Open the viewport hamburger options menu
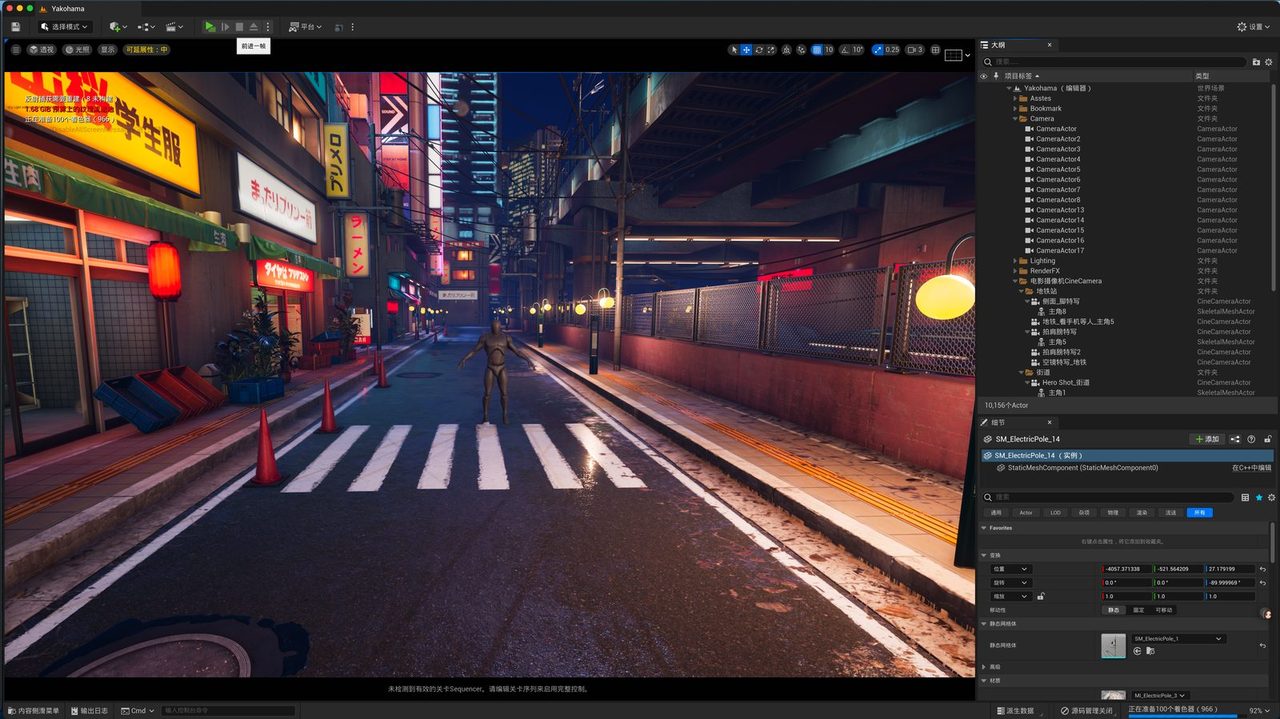This screenshot has width=1280, height=719. [x=16, y=49]
